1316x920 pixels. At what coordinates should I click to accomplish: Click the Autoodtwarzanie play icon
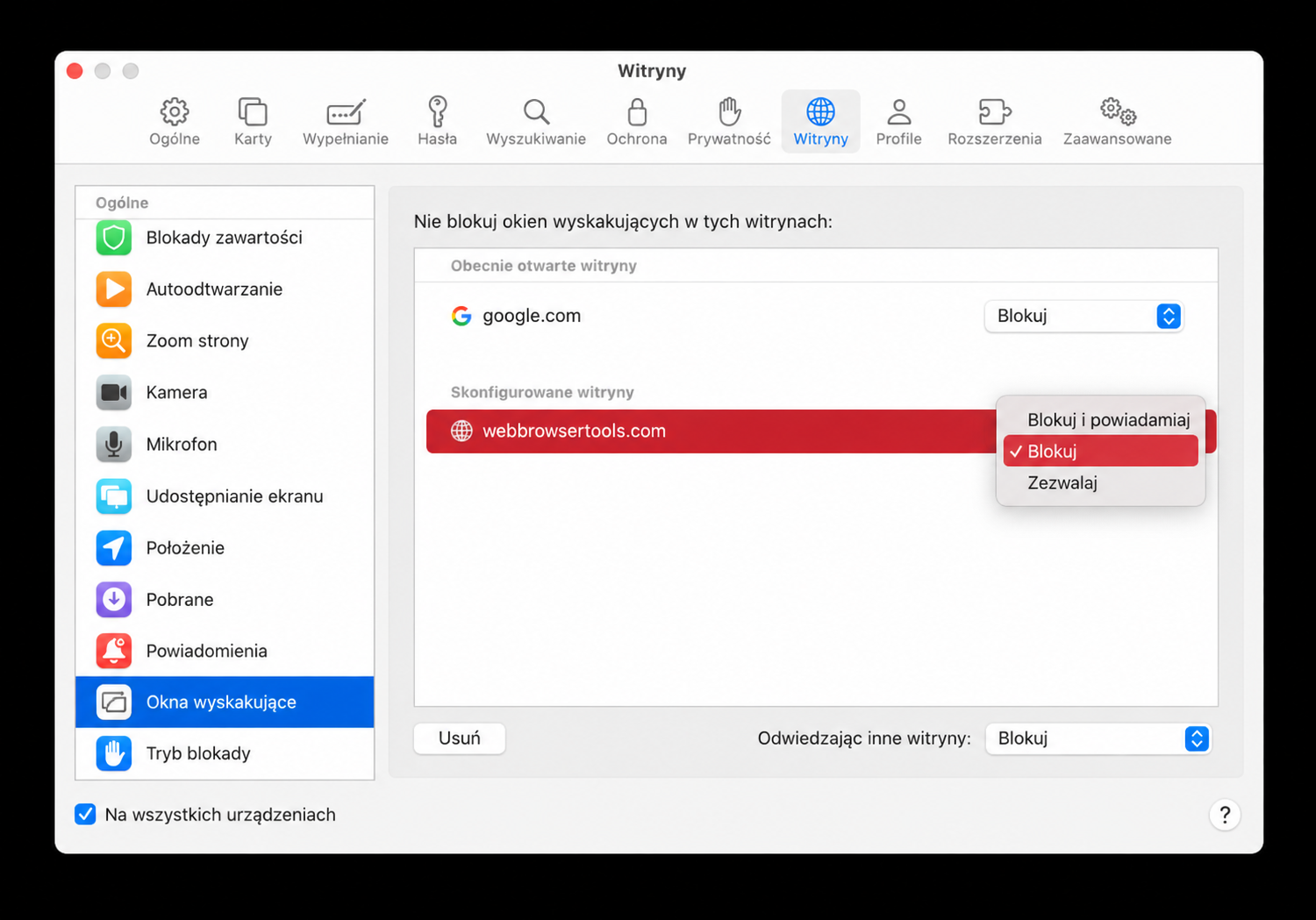(114, 289)
